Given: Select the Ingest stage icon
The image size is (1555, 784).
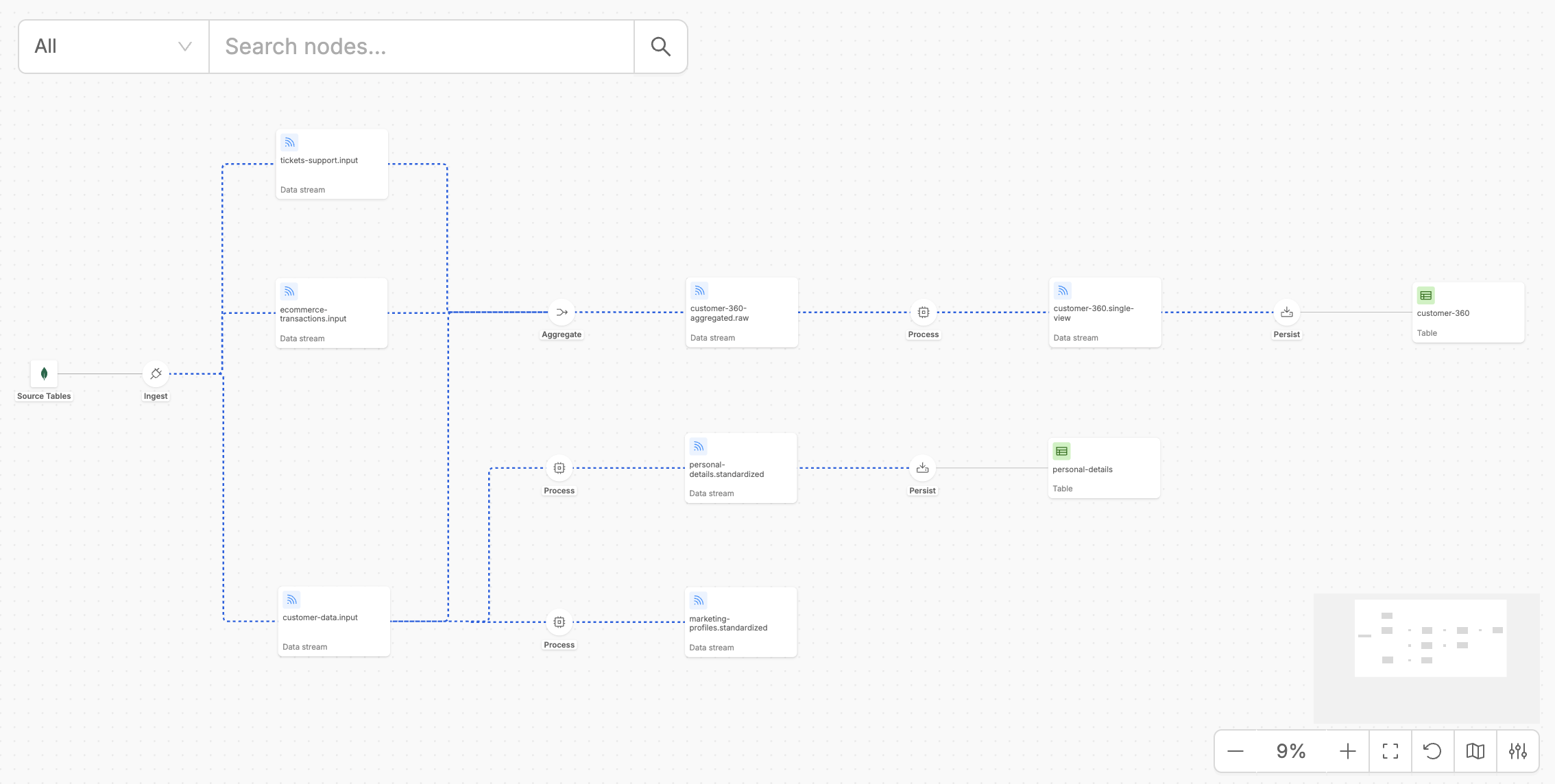Looking at the screenshot, I should 156,373.
